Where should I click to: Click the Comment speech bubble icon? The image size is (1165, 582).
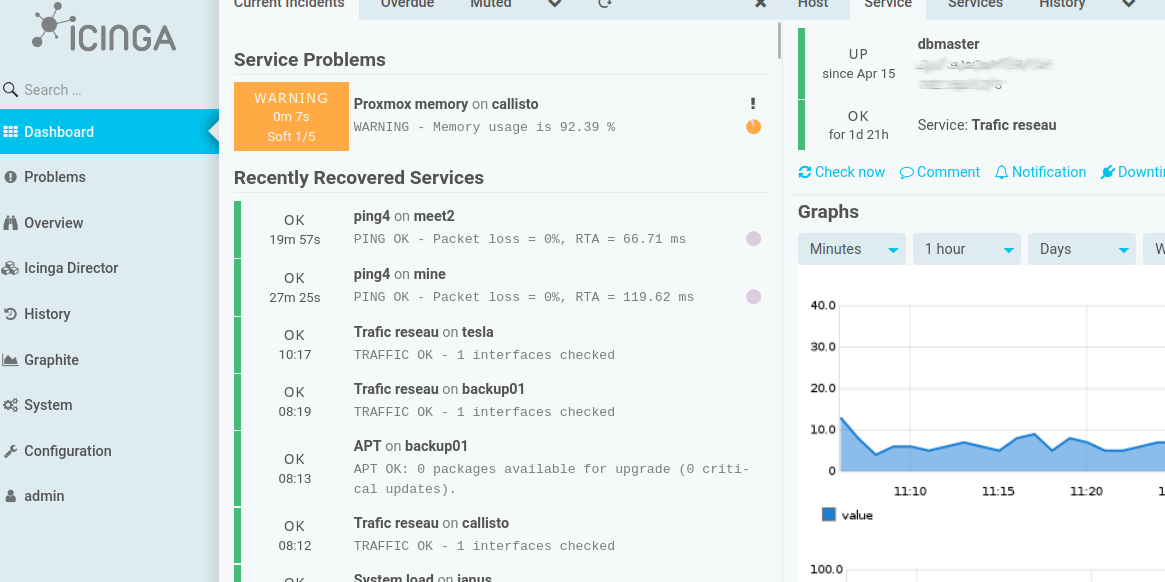pyautogui.click(x=906, y=172)
